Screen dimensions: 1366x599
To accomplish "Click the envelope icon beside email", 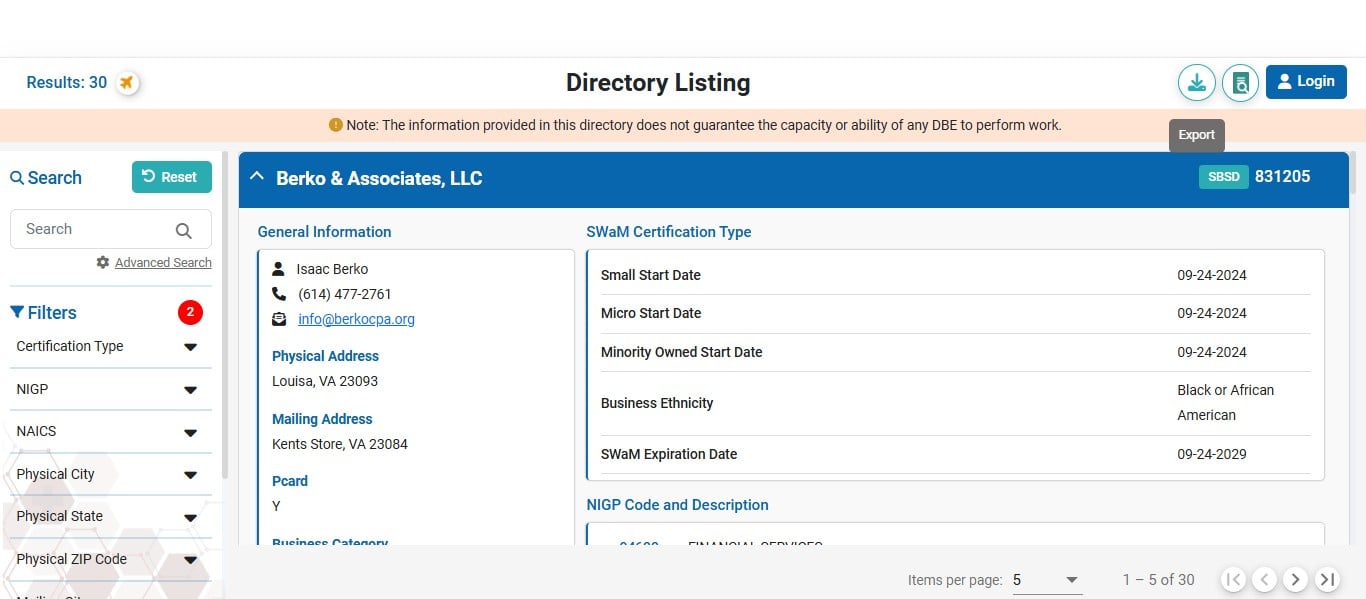I will click(x=279, y=319).
